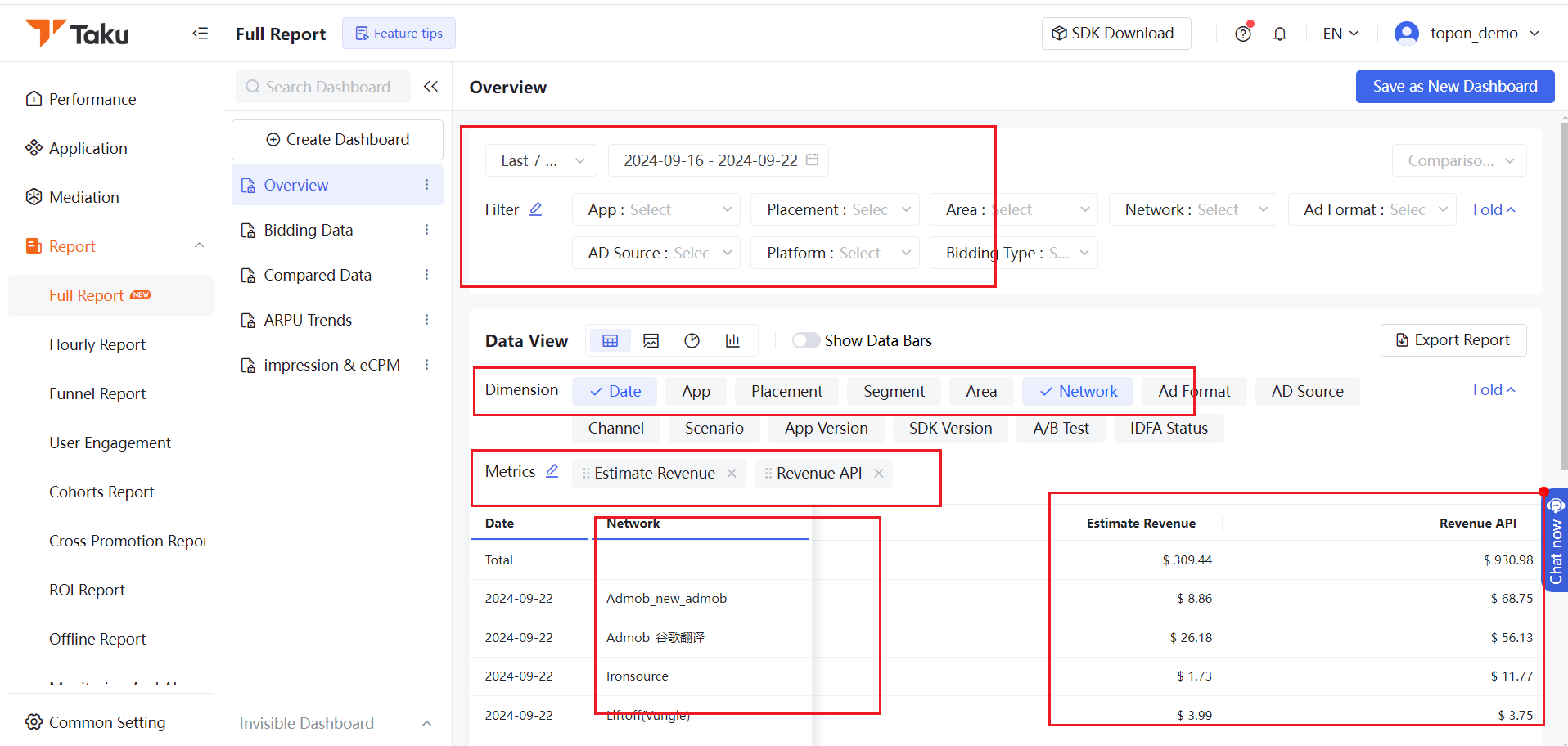Click the Export Report button
Screen dimensions: 1568x746
click(1453, 339)
